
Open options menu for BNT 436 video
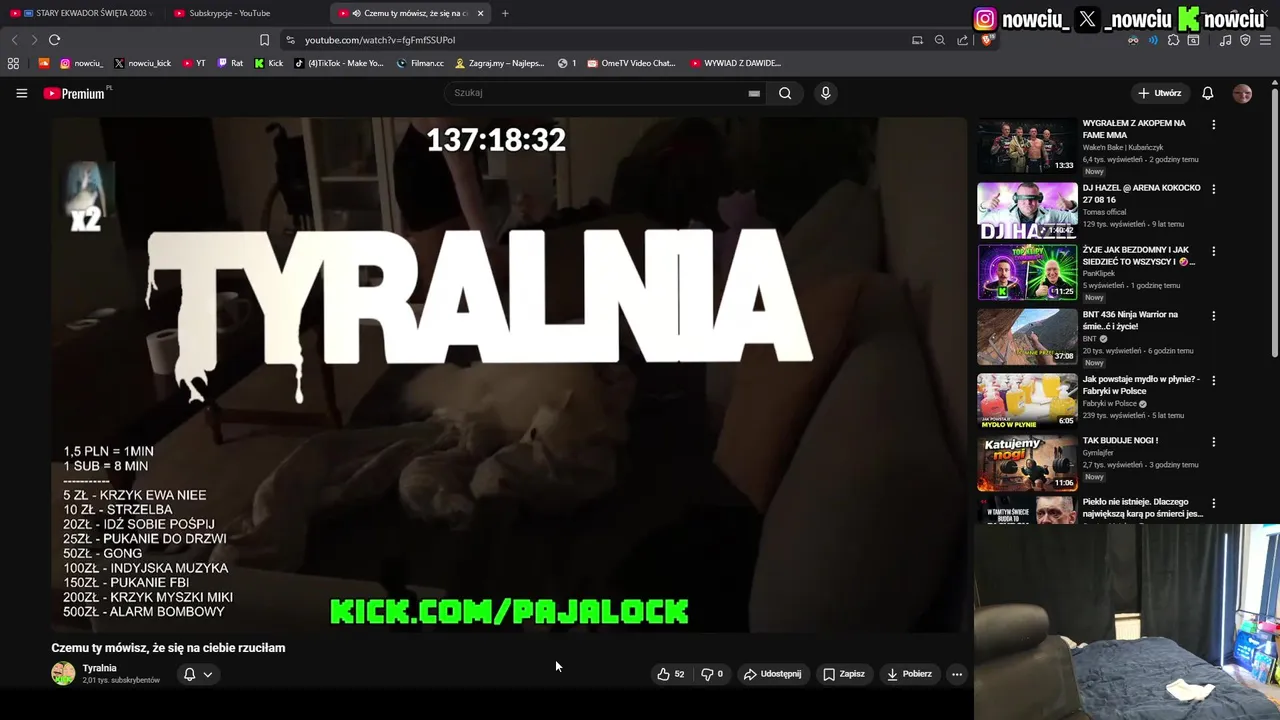[1213, 316]
